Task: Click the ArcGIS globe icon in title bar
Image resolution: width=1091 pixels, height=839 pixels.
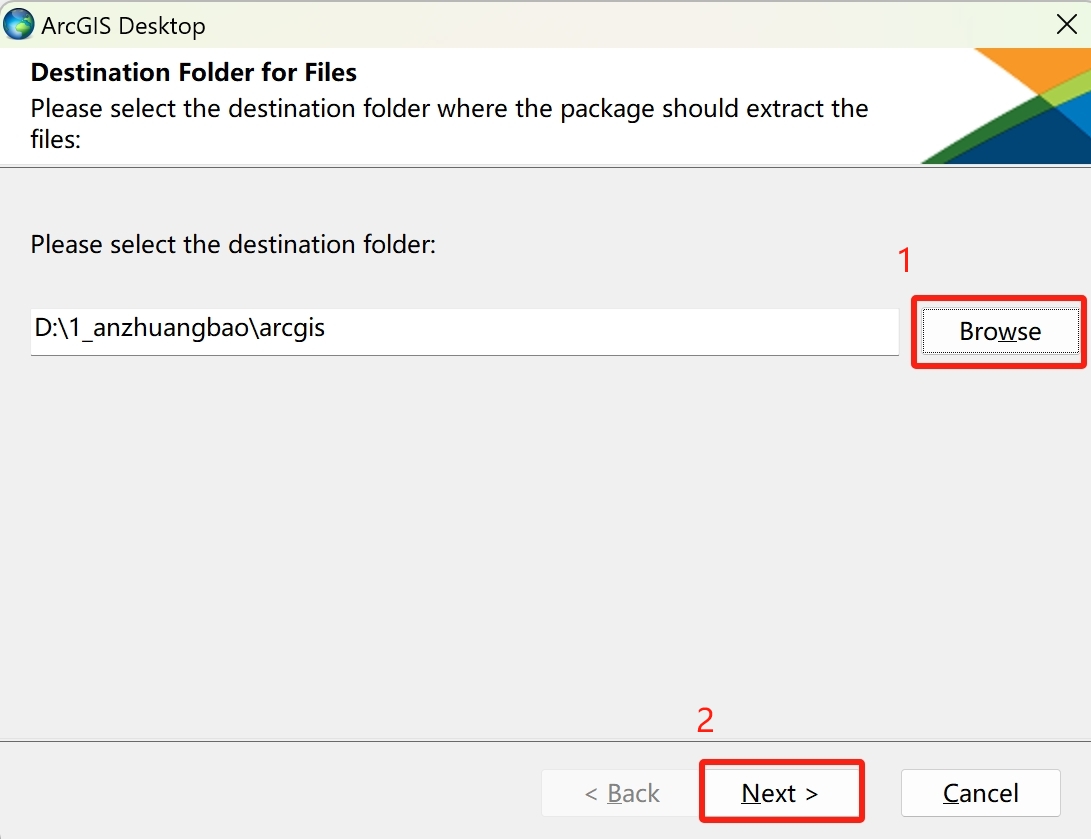Action: click(x=18, y=24)
